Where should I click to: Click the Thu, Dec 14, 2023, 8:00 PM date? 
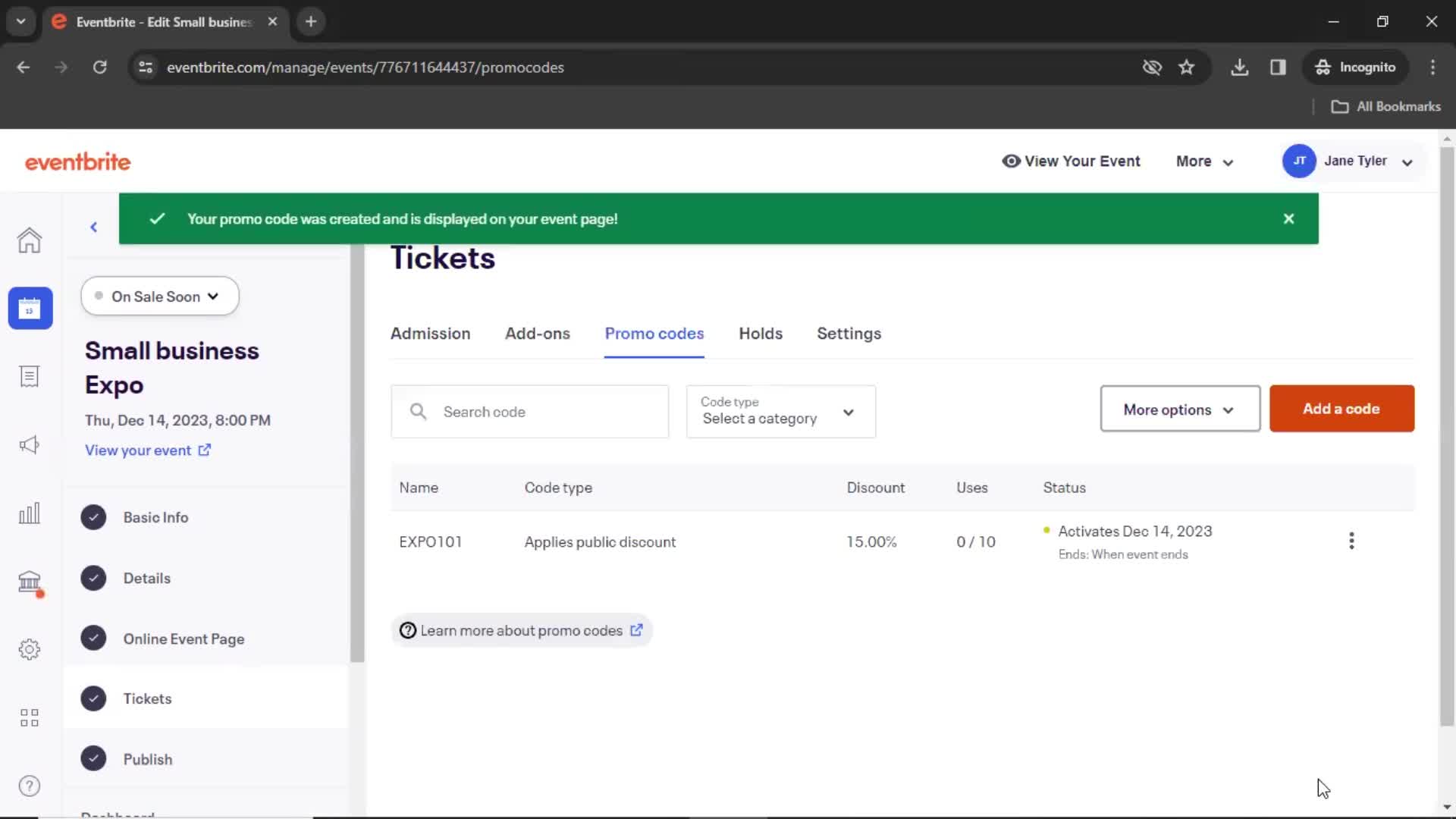(177, 420)
